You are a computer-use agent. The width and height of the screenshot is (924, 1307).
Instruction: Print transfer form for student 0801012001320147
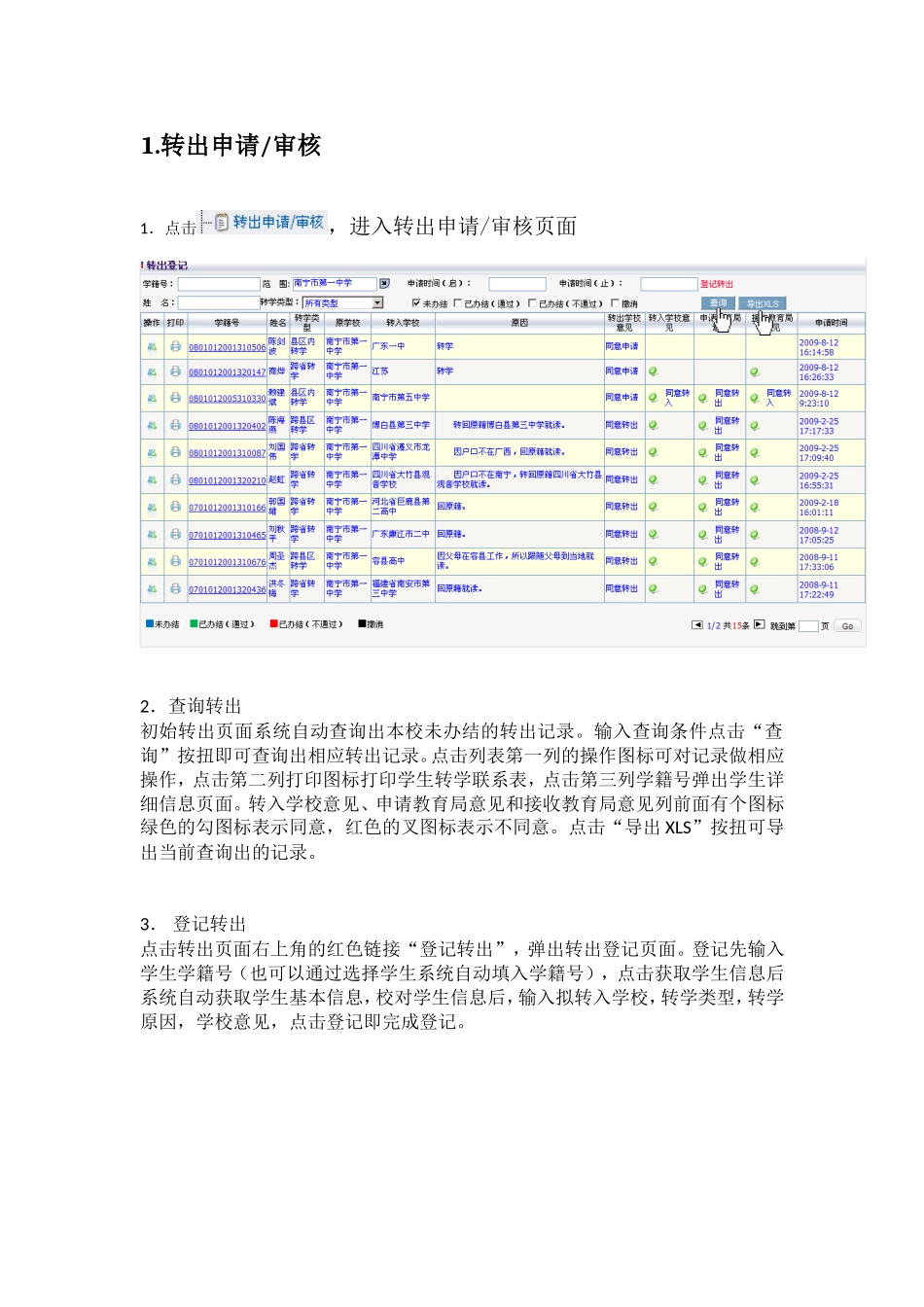[175, 371]
